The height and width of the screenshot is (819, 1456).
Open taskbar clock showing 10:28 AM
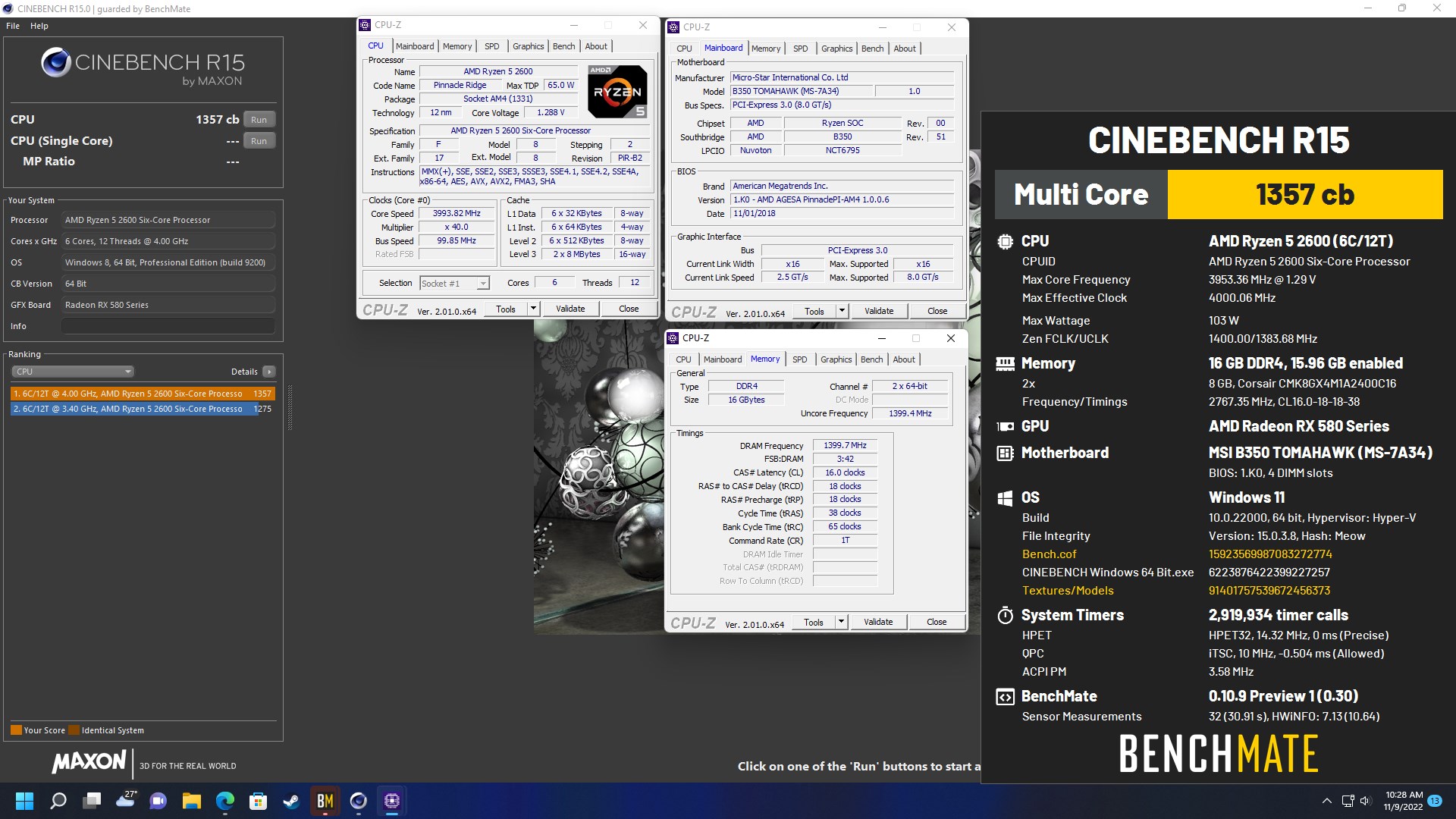pyautogui.click(x=1404, y=801)
